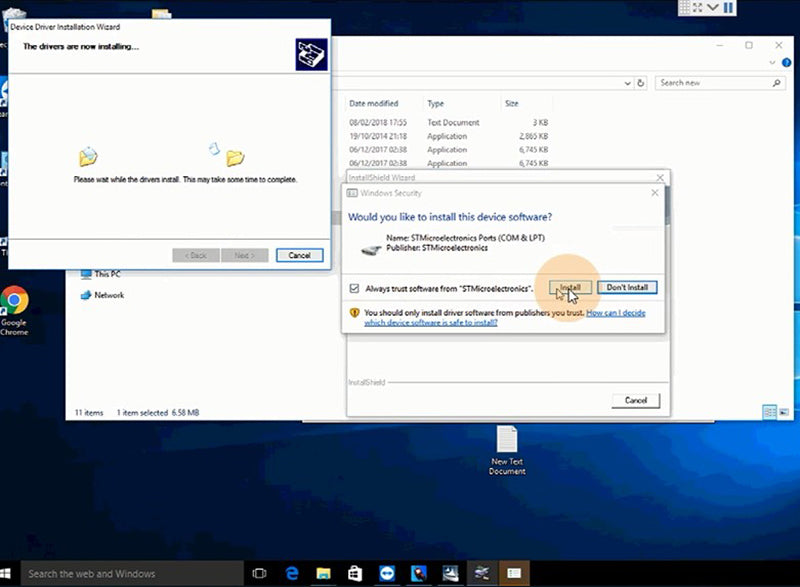800x587 pixels.
Task: Cancel the InstallShield Wizard
Action: coord(636,400)
